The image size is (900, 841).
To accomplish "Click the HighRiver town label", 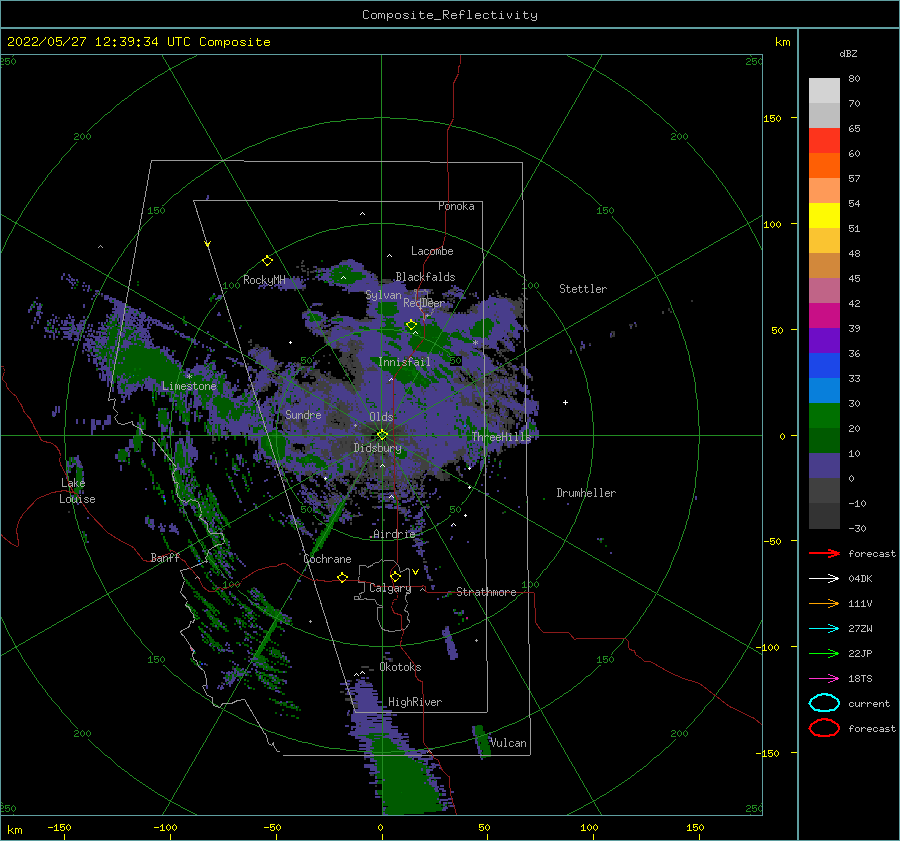I will pyautogui.click(x=415, y=702).
